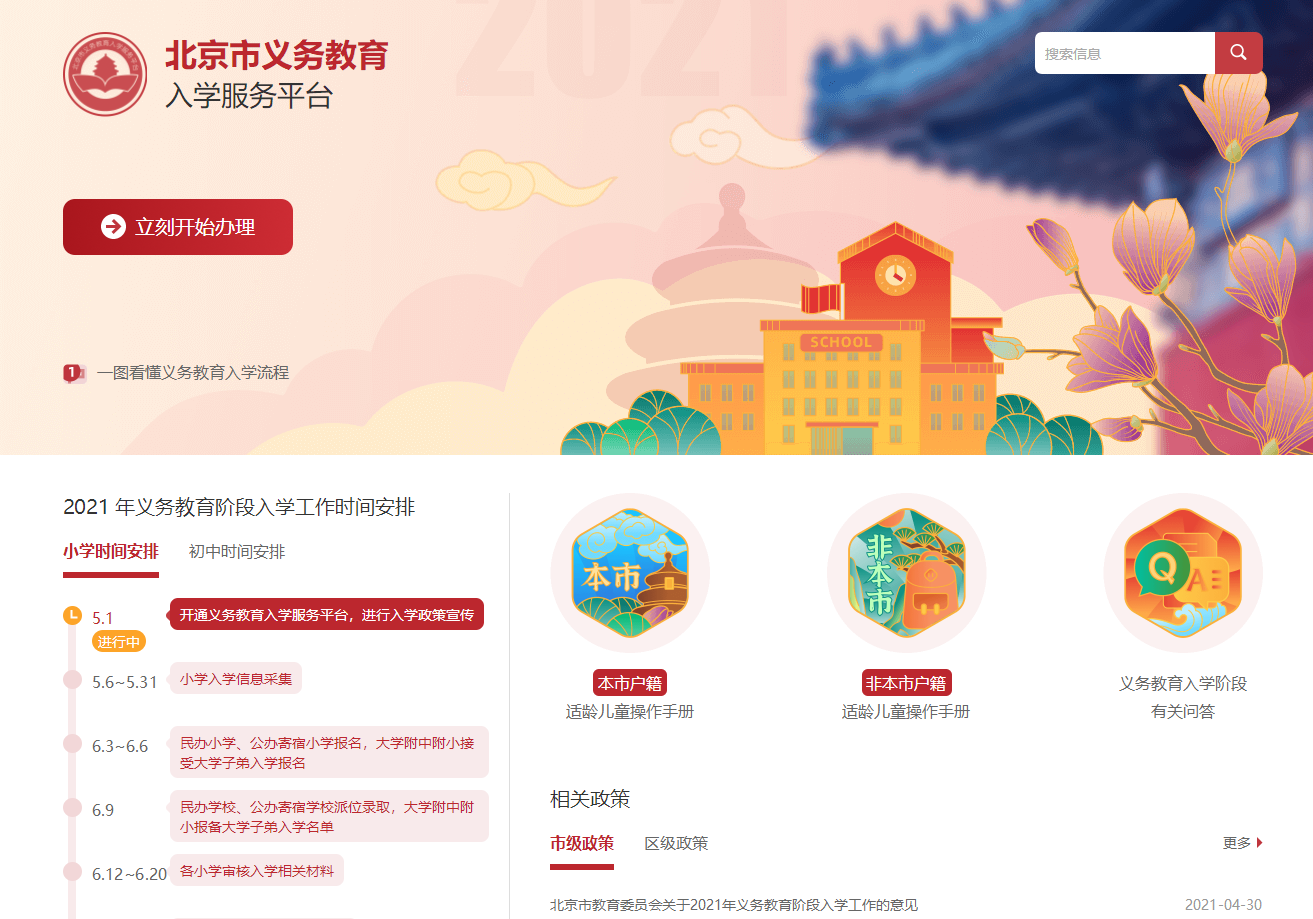Click the 搜索信息 search input field

[1125, 53]
